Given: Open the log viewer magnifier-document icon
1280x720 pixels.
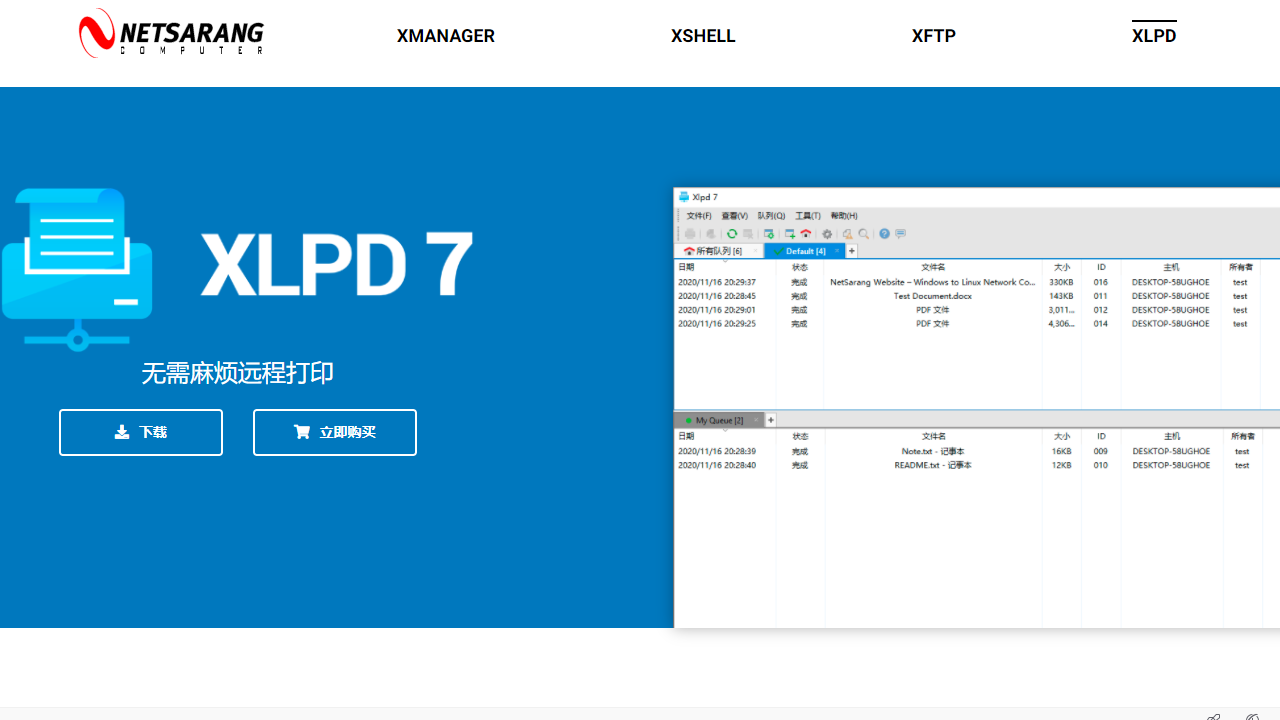Looking at the screenshot, I should pyautogui.click(x=846, y=234).
